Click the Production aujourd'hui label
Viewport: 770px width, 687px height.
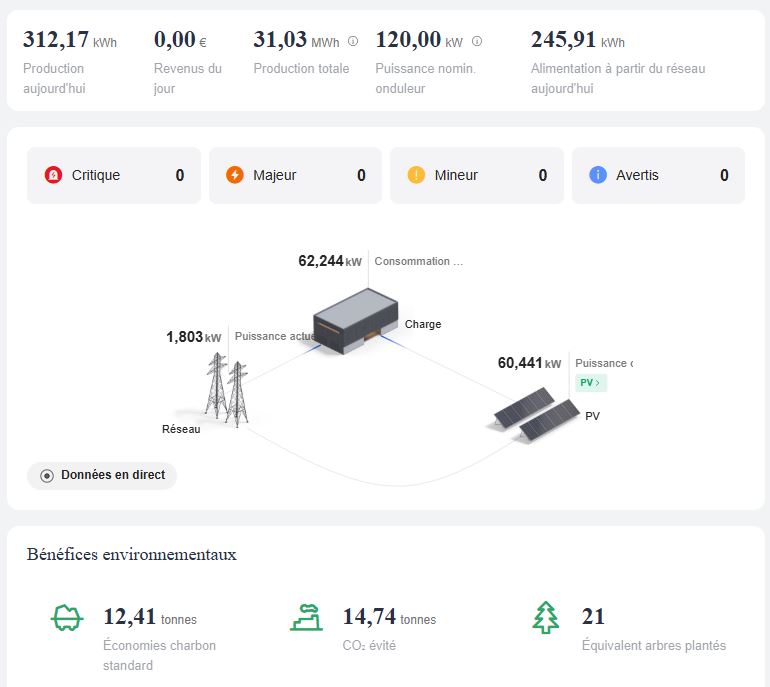click(x=54, y=79)
